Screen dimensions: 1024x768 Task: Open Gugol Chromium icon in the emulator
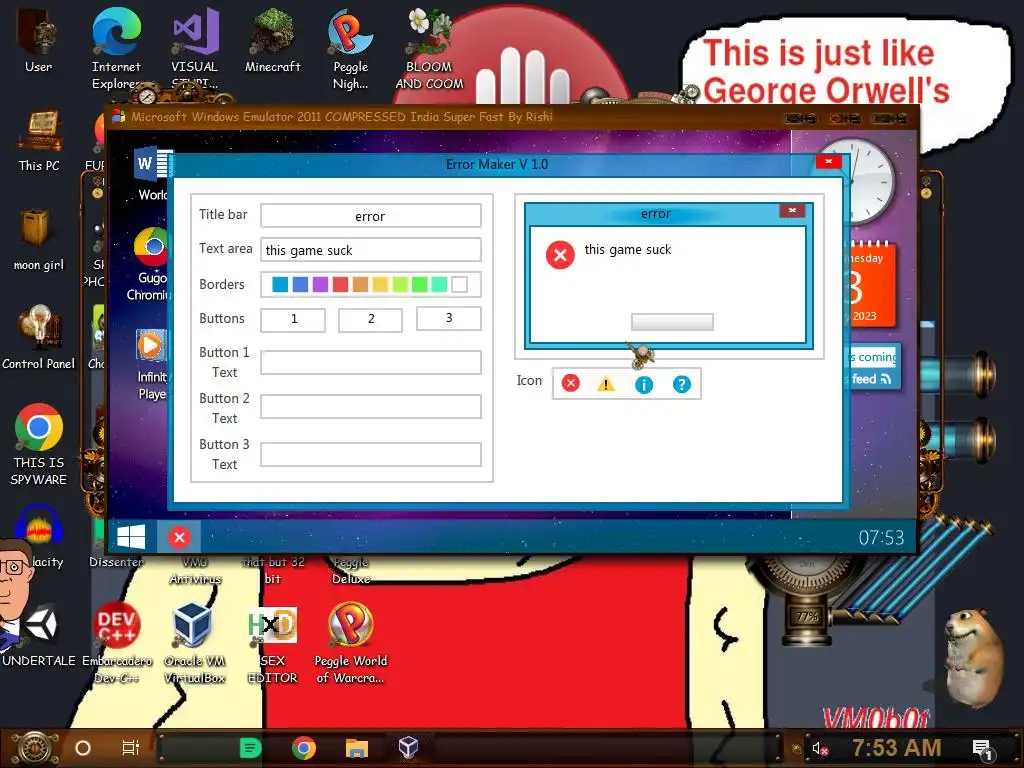point(150,264)
